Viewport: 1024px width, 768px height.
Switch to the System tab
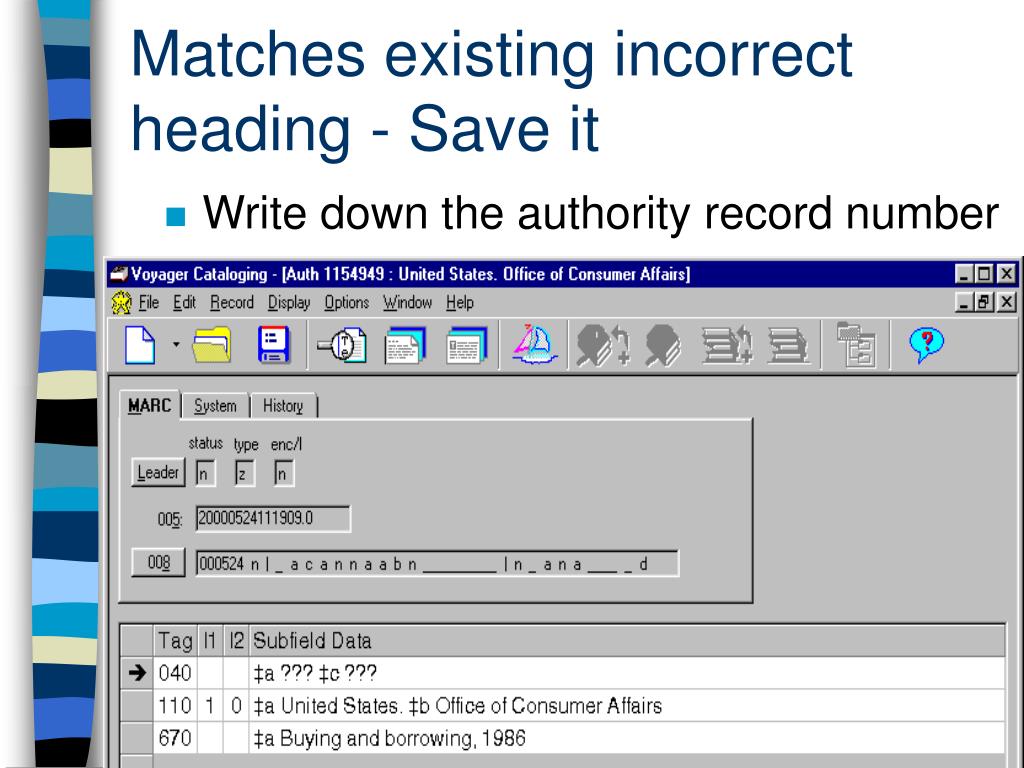point(216,406)
